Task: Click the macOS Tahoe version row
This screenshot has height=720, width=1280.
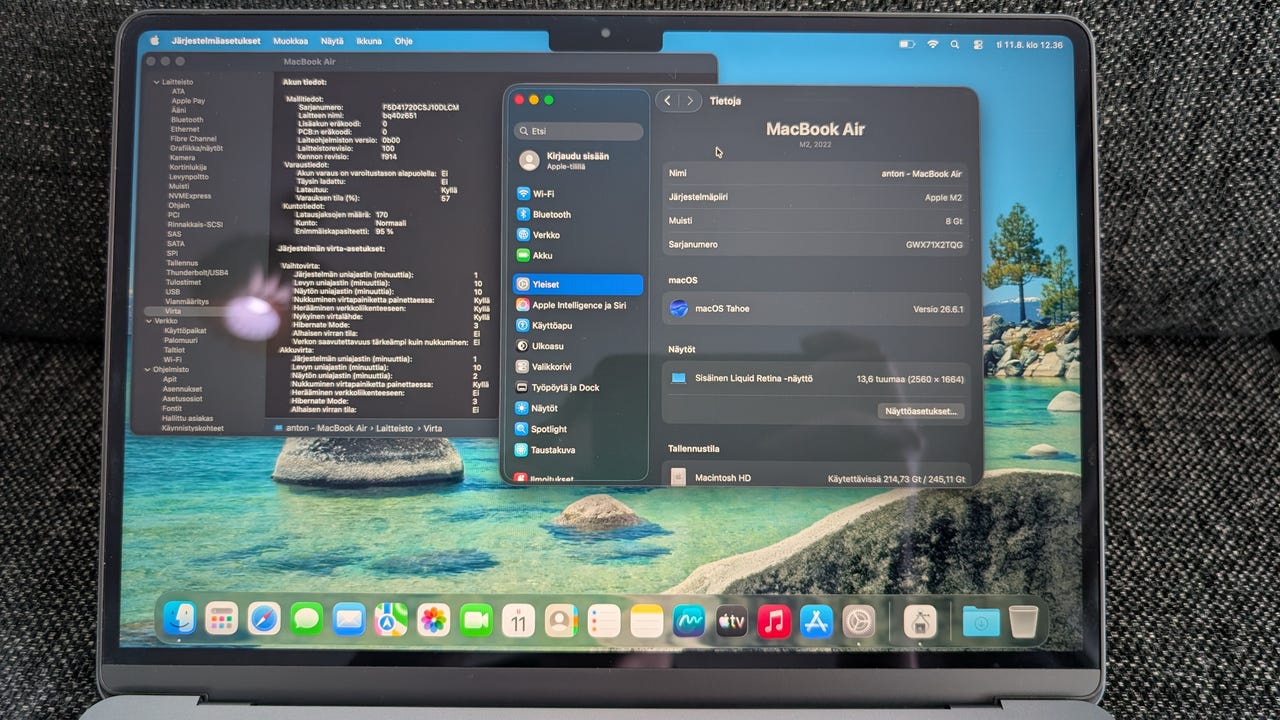Action: (816, 309)
